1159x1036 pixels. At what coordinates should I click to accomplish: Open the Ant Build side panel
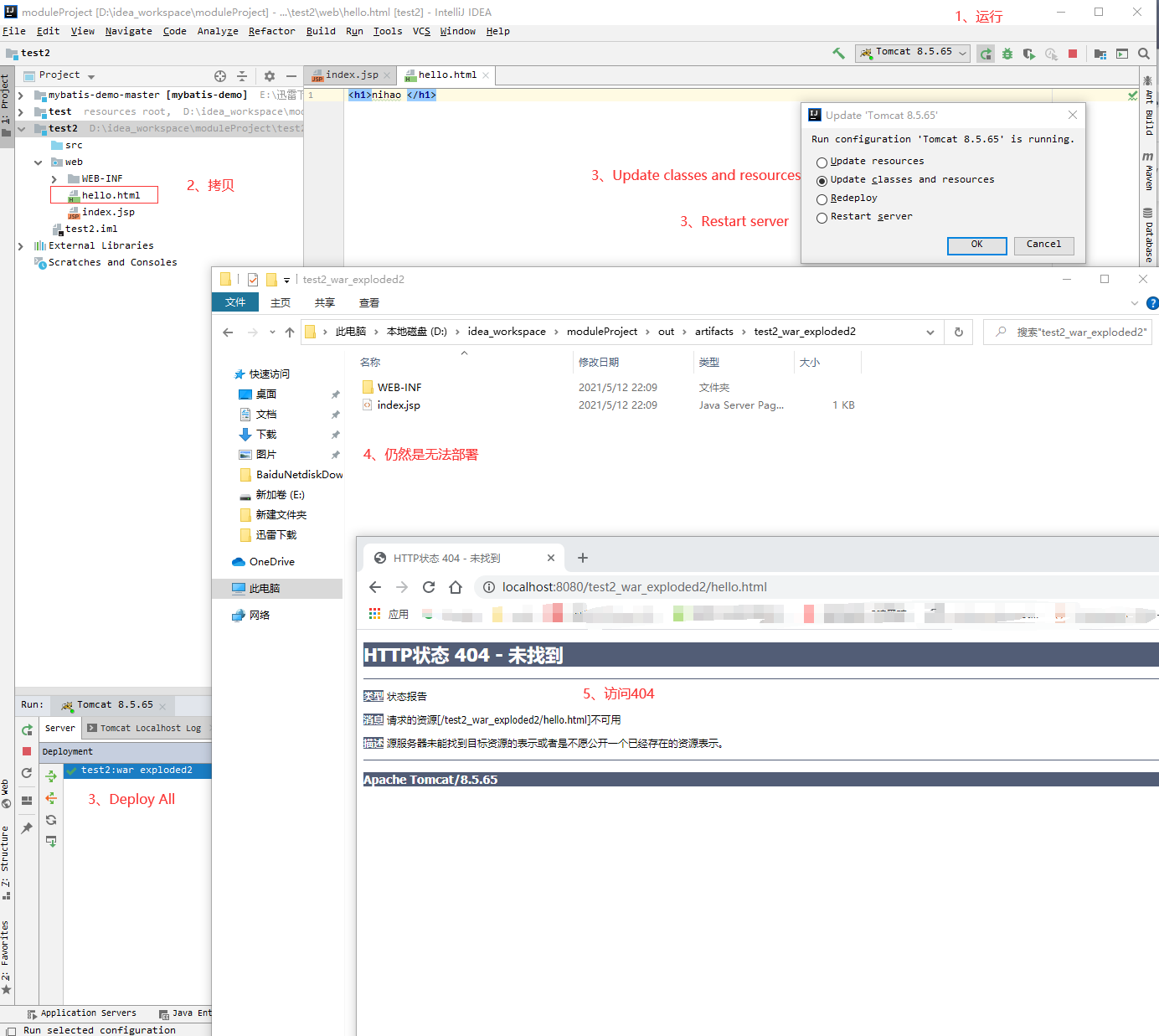click(x=1148, y=106)
